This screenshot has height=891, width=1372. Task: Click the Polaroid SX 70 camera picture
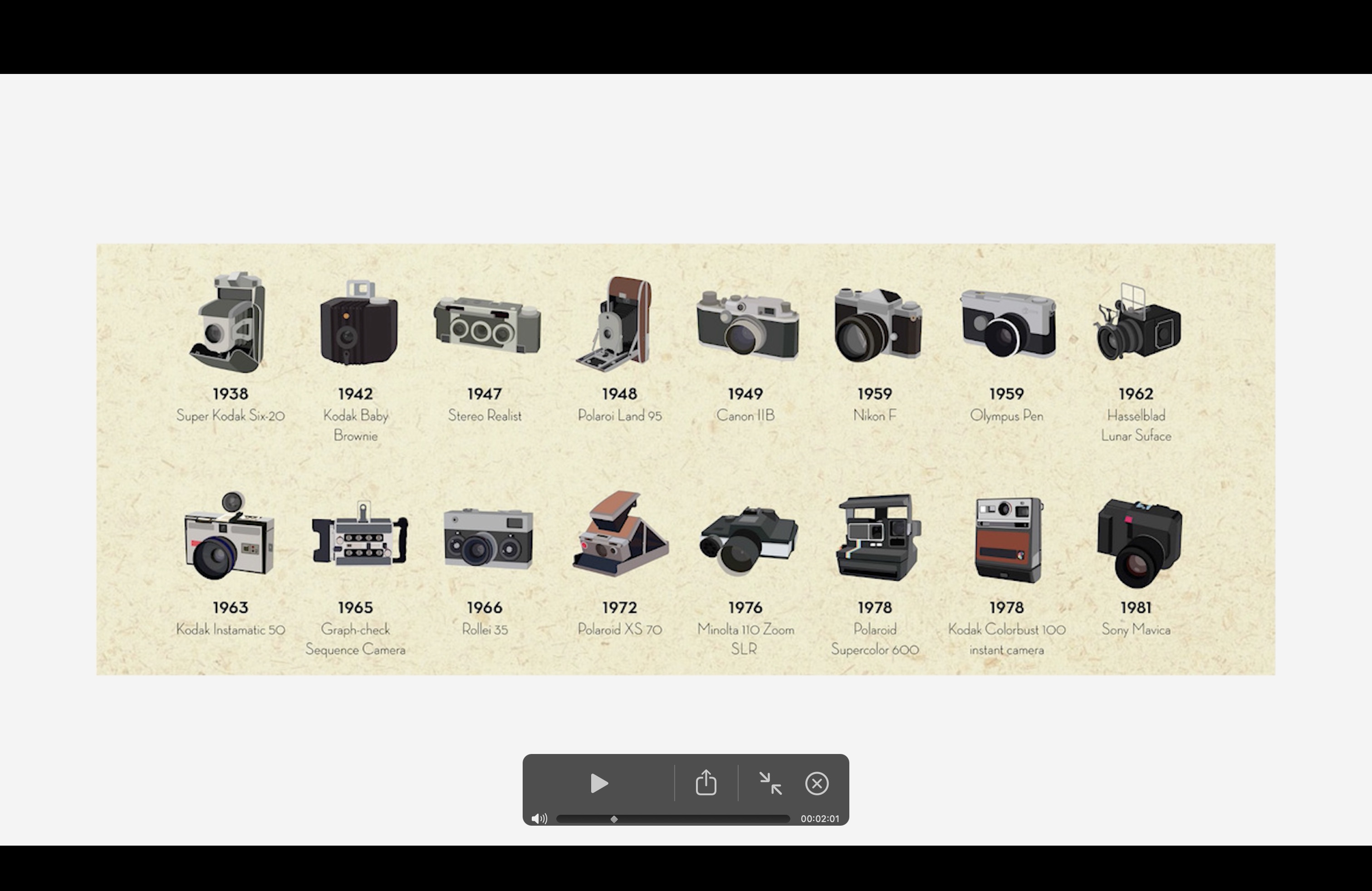[x=620, y=534]
